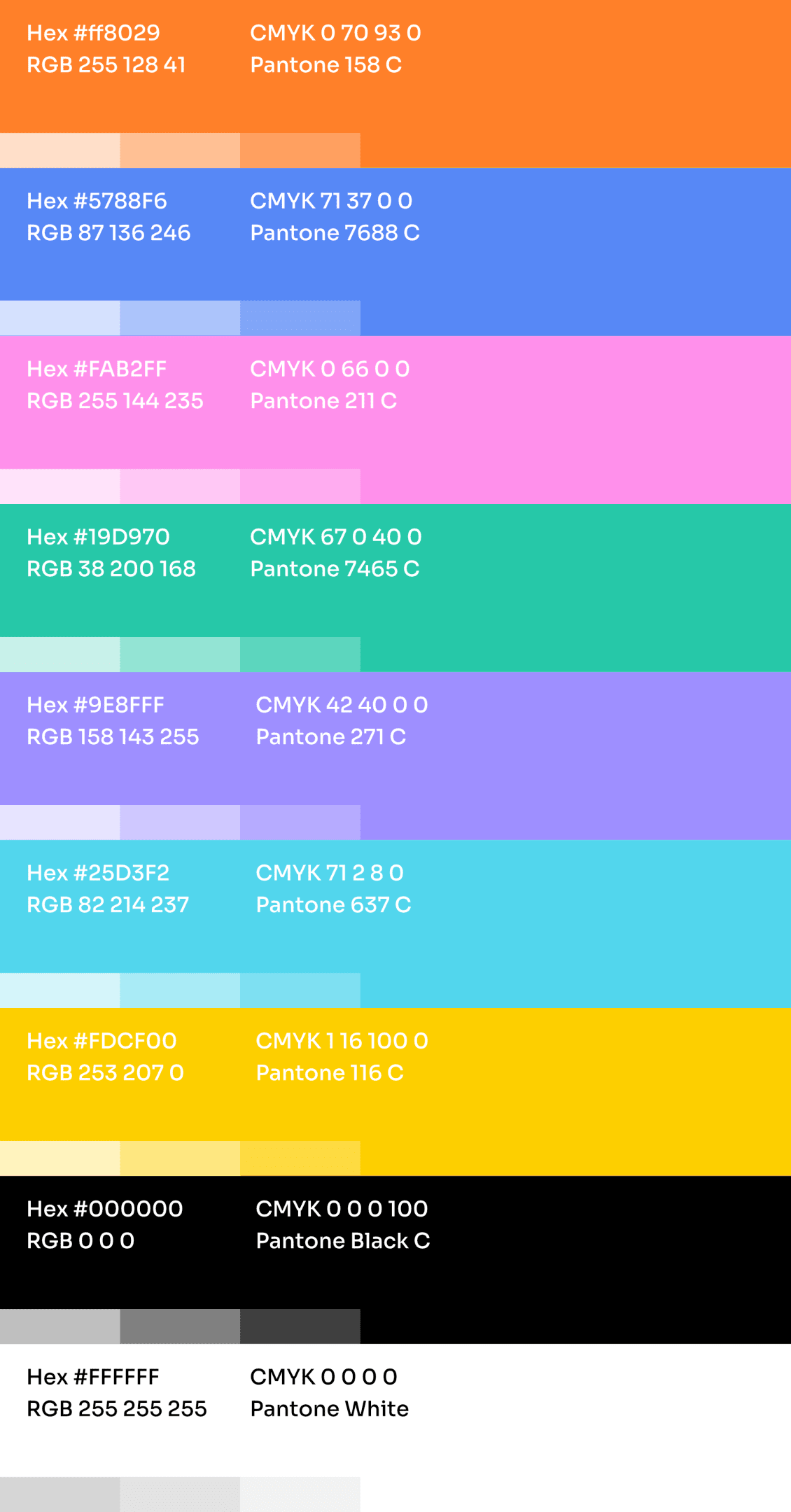The width and height of the screenshot is (791, 1512).
Task: Select the Hex #FFFFFF text
Action: click(93, 1377)
